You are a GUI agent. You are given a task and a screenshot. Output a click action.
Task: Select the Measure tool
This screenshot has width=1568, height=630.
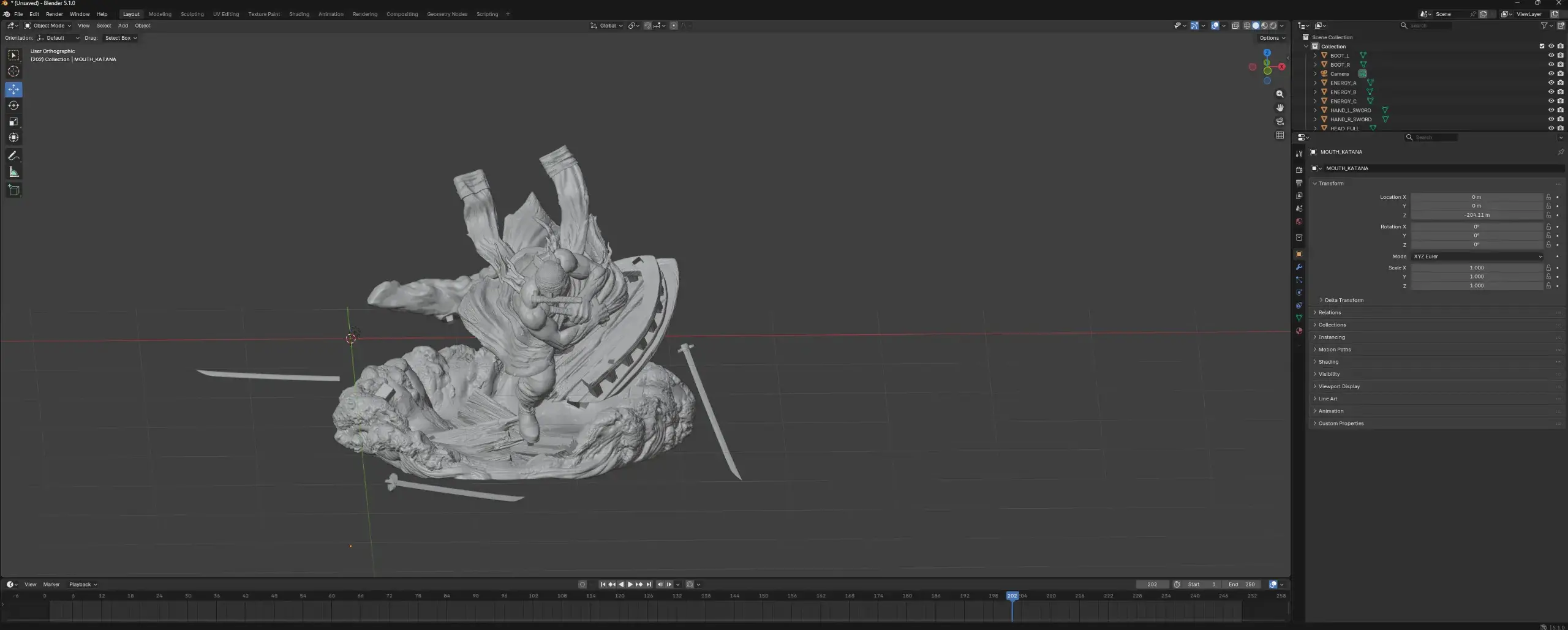click(x=13, y=172)
